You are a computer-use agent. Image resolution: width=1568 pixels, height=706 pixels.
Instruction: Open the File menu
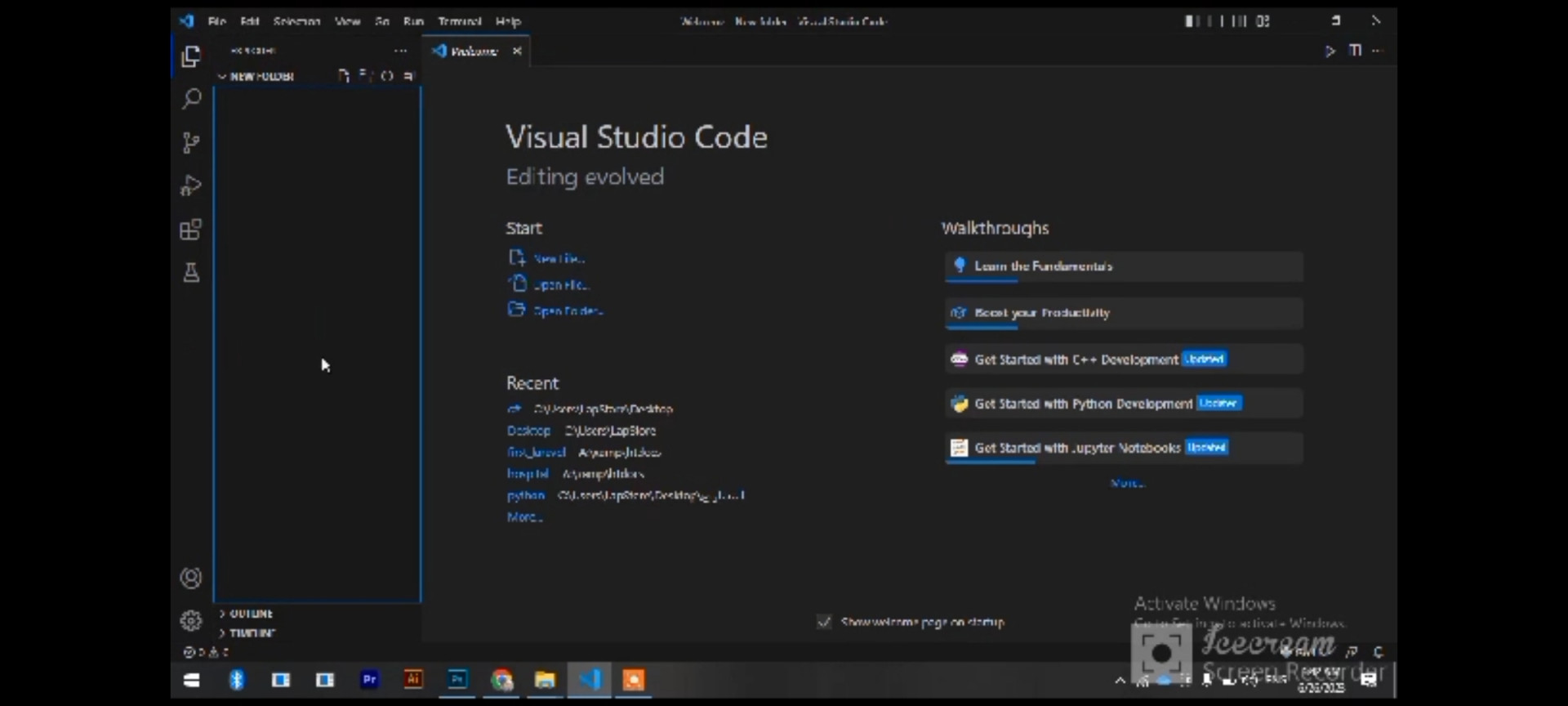point(217,21)
